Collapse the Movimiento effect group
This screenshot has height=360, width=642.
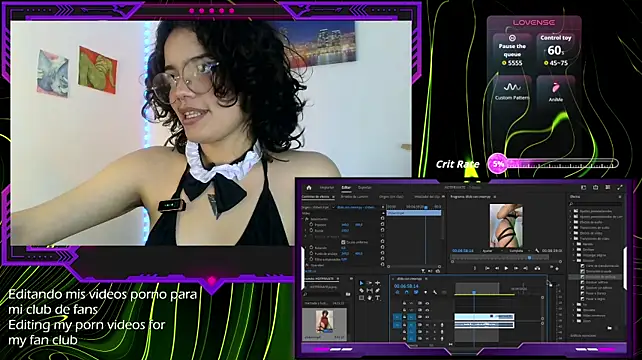tap(303, 219)
